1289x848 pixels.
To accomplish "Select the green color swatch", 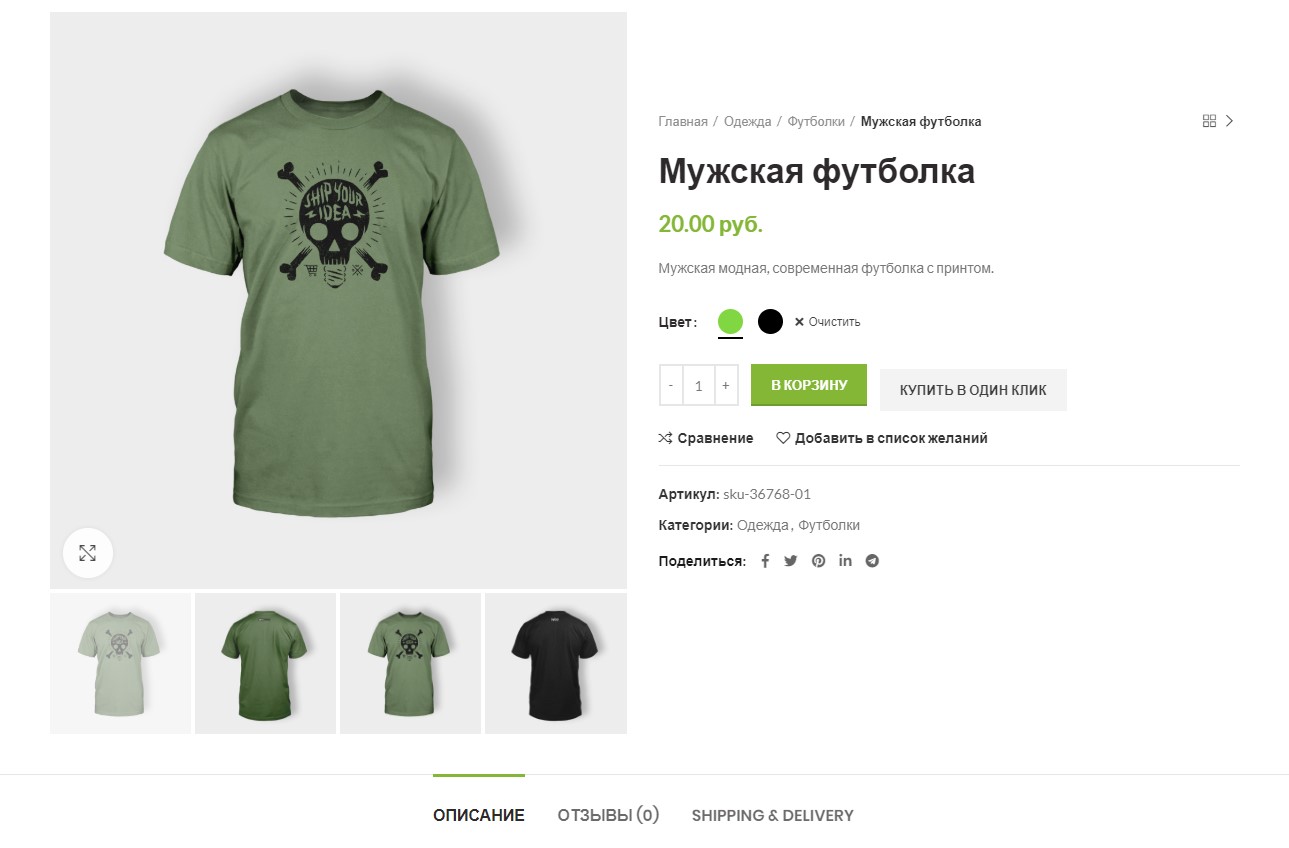I will pos(730,322).
